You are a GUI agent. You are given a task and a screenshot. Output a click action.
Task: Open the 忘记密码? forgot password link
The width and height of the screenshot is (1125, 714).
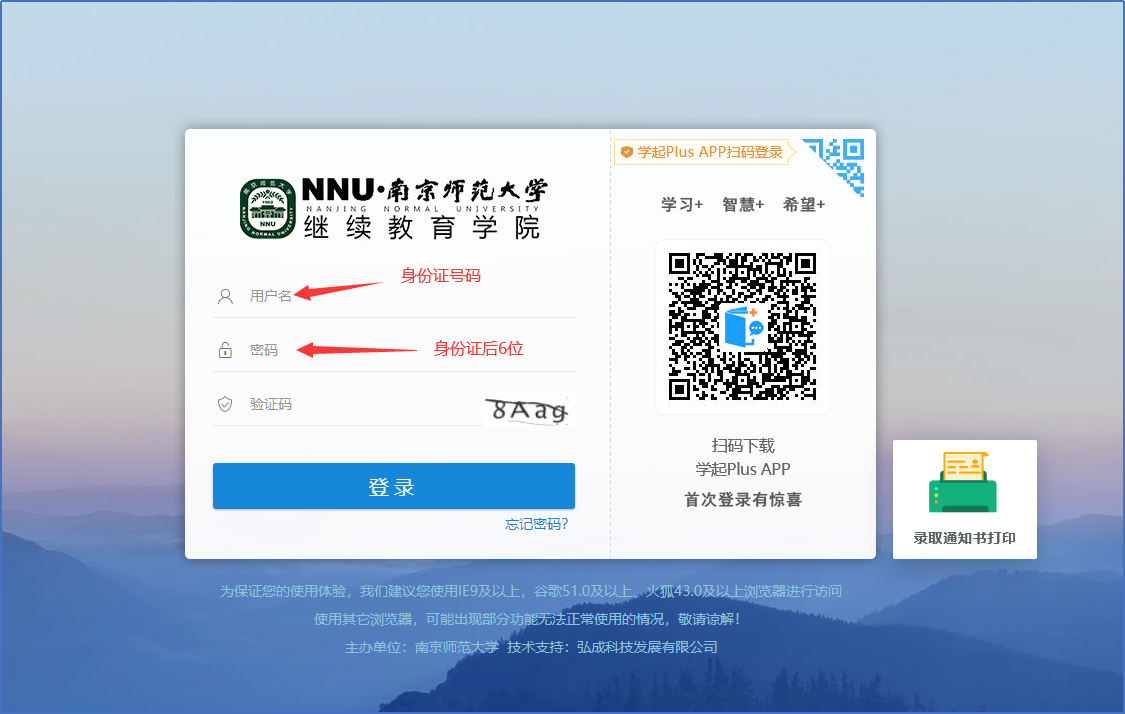(537, 525)
